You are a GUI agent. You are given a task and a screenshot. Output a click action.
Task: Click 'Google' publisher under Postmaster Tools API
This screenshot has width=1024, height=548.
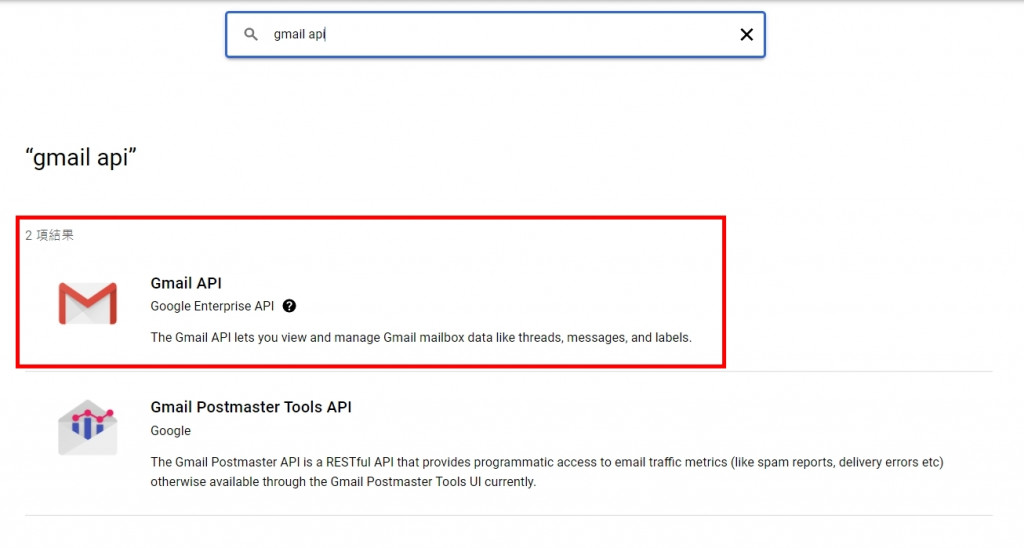(170, 430)
